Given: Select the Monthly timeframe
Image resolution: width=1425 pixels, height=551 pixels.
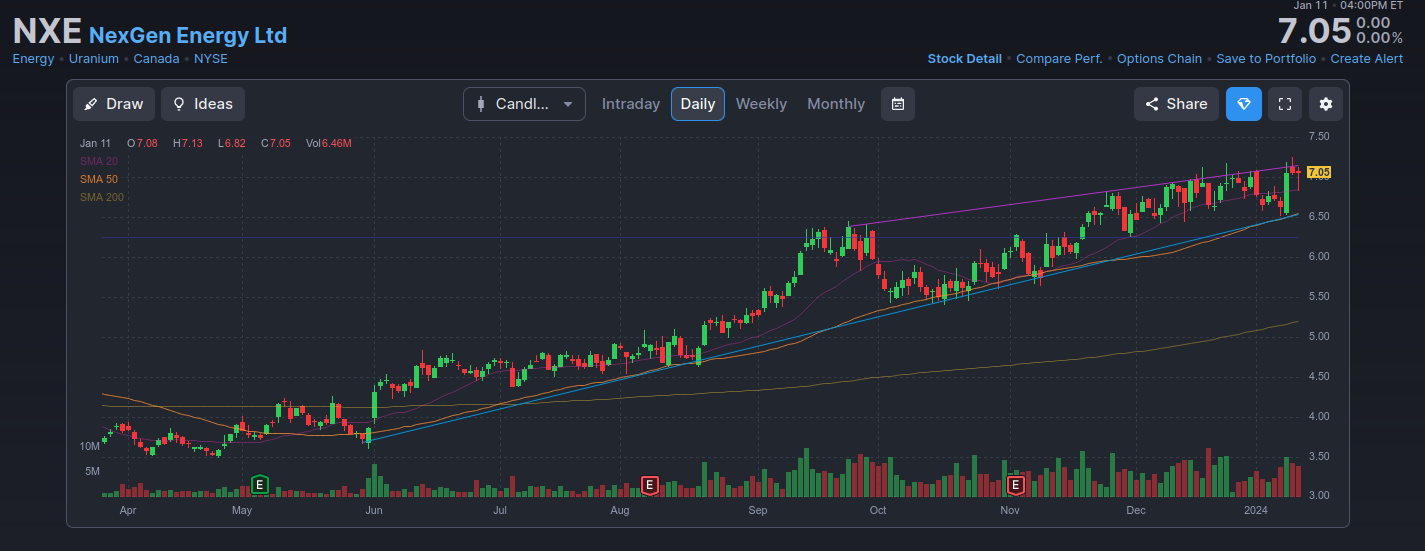Looking at the screenshot, I should coord(836,104).
